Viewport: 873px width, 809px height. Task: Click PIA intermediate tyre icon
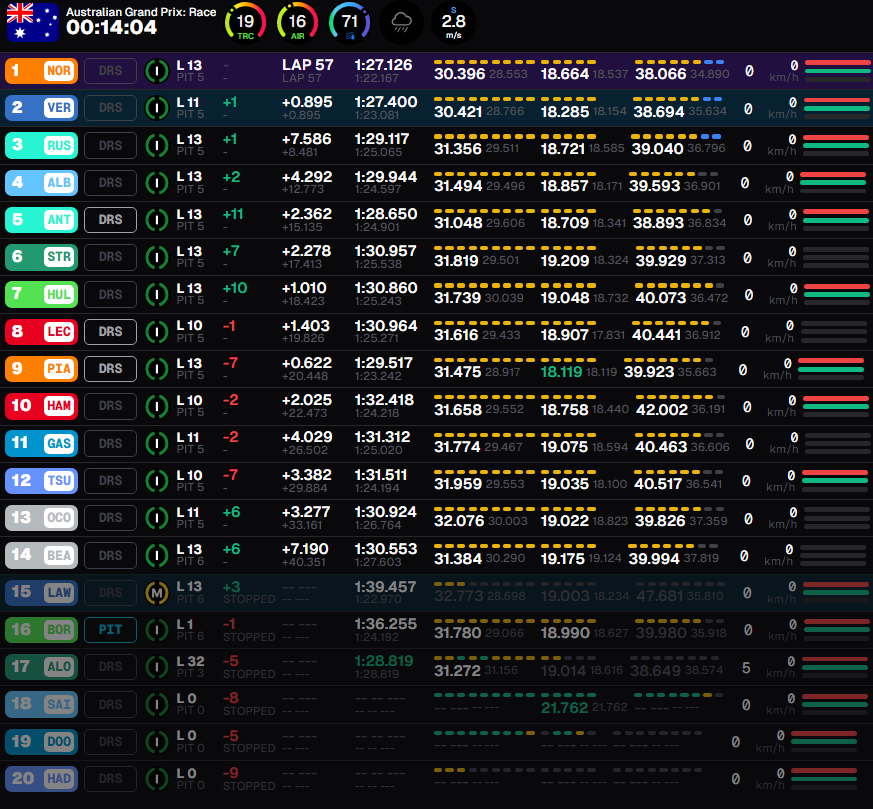coord(156,369)
